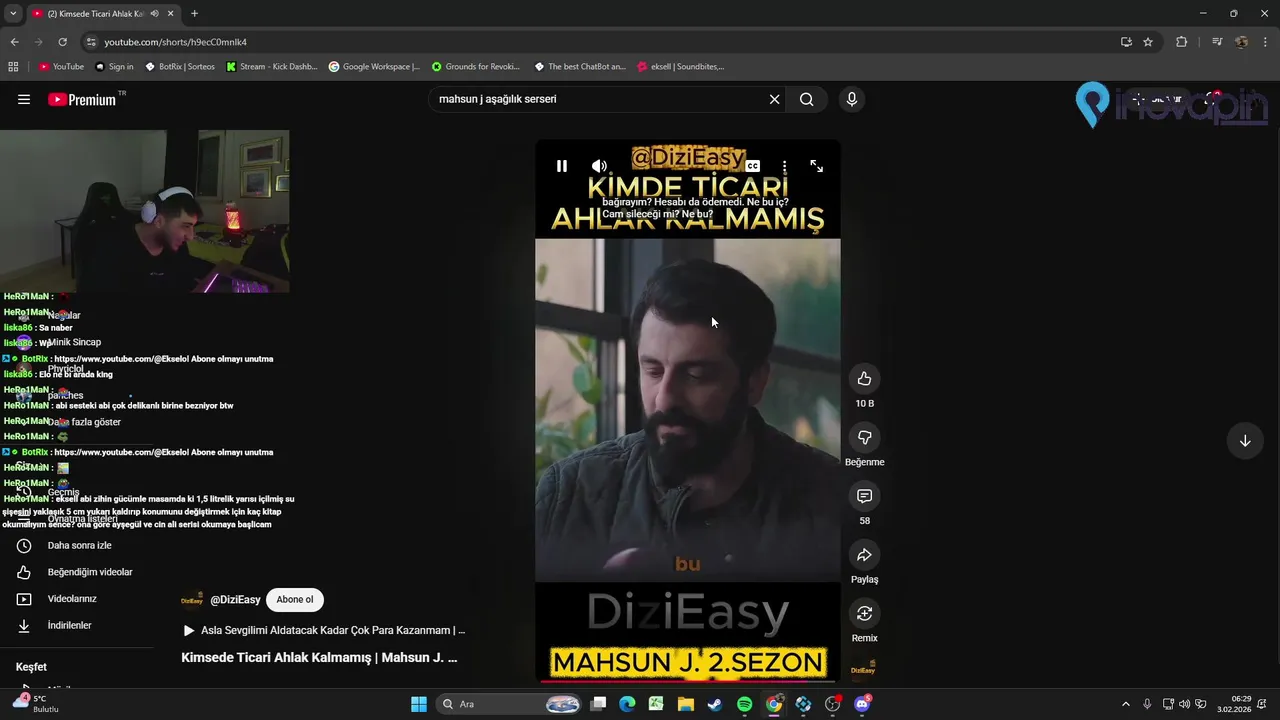Pause the Shorts video
1280x720 pixels.
coord(562,166)
